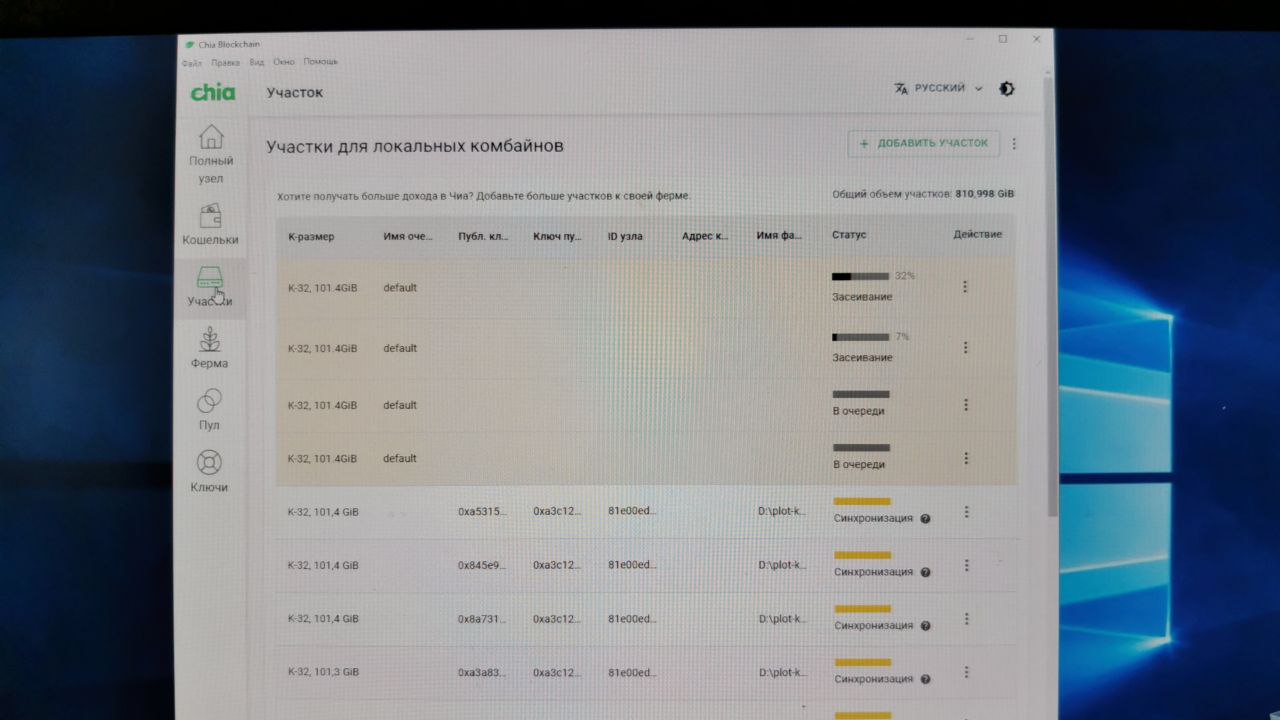Click public key 0xa5315... cell
This screenshot has height=720, width=1280.
point(482,512)
